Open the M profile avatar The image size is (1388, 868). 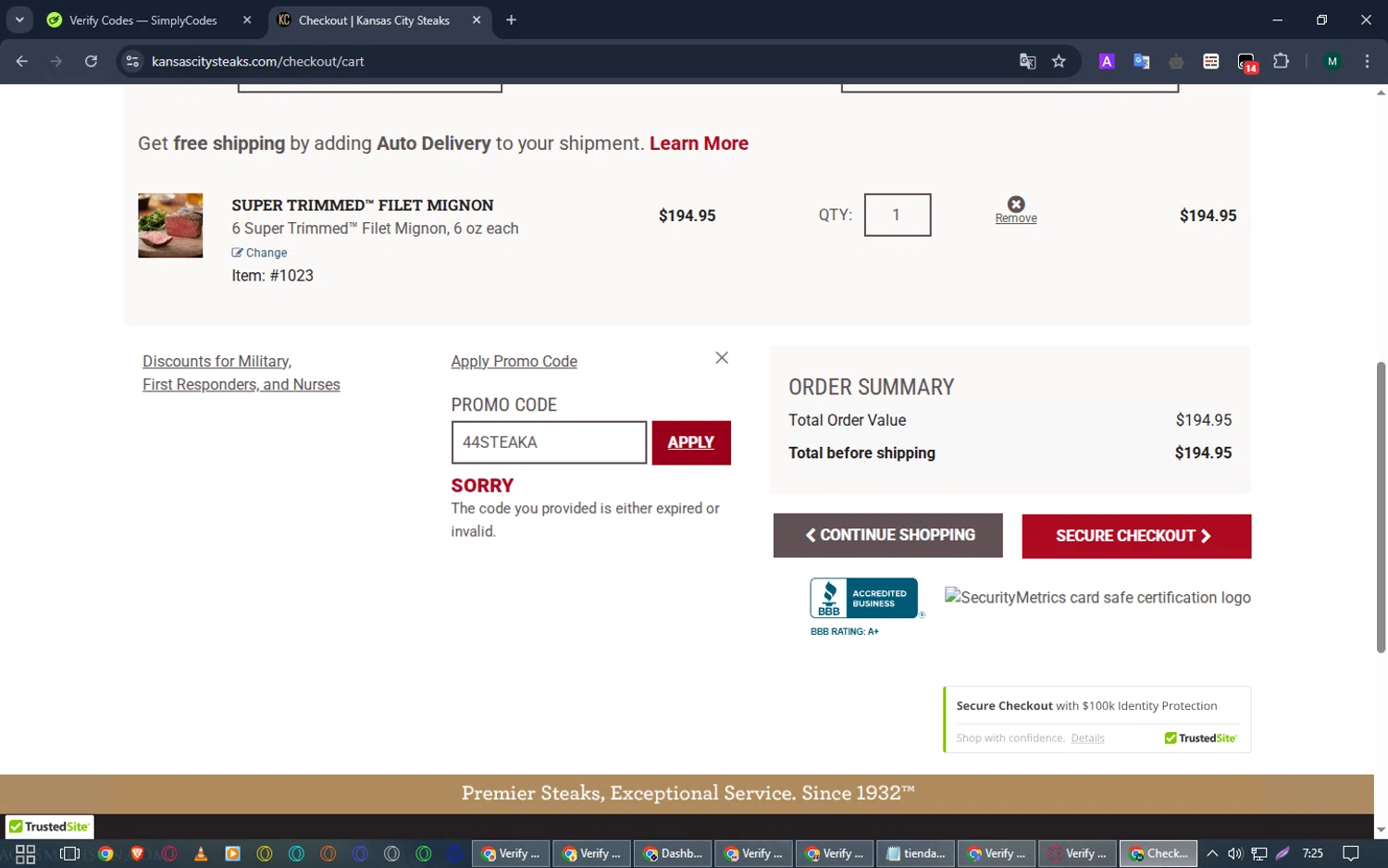(1332, 61)
